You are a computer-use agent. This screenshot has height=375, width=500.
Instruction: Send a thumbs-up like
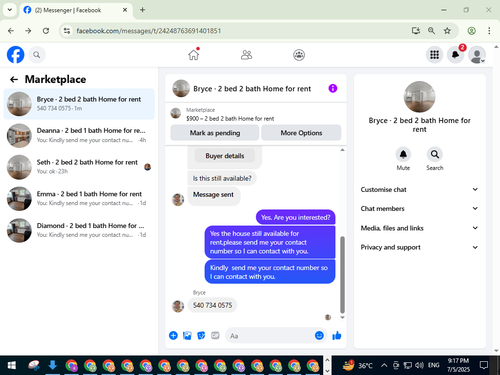337,335
